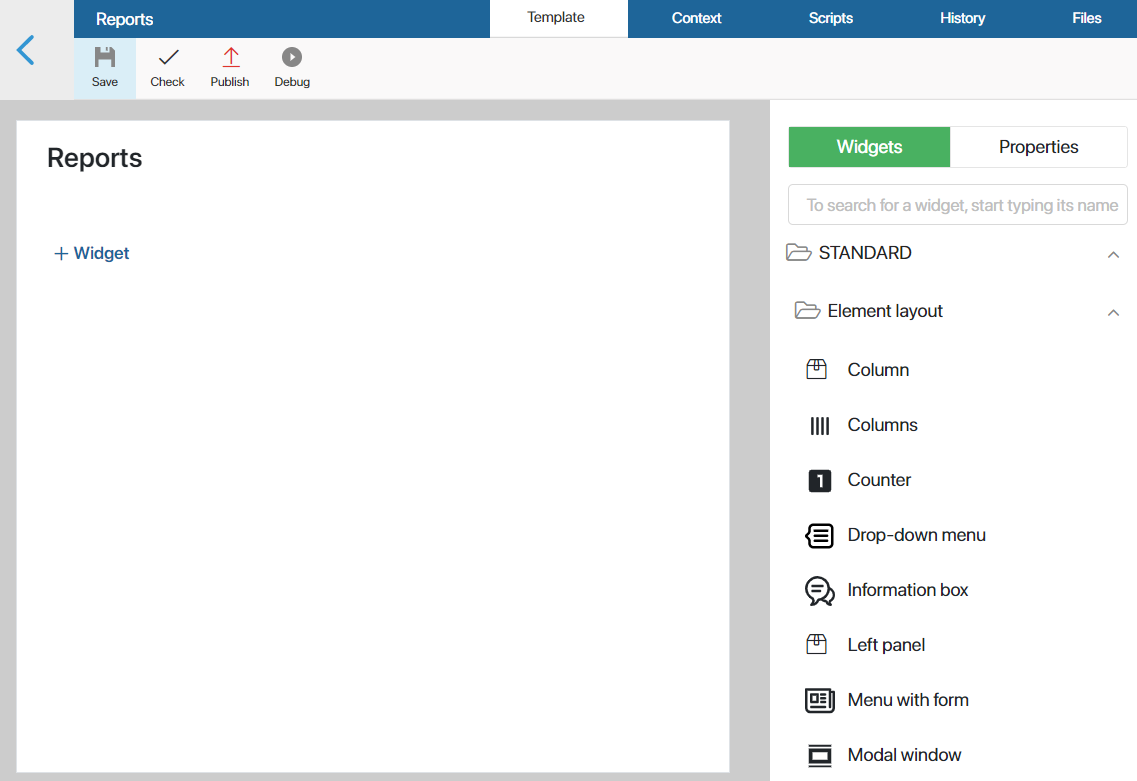The image size is (1137, 781).
Task: Click the Debug label text
Action: pyautogui.click(x=292, y=82)
